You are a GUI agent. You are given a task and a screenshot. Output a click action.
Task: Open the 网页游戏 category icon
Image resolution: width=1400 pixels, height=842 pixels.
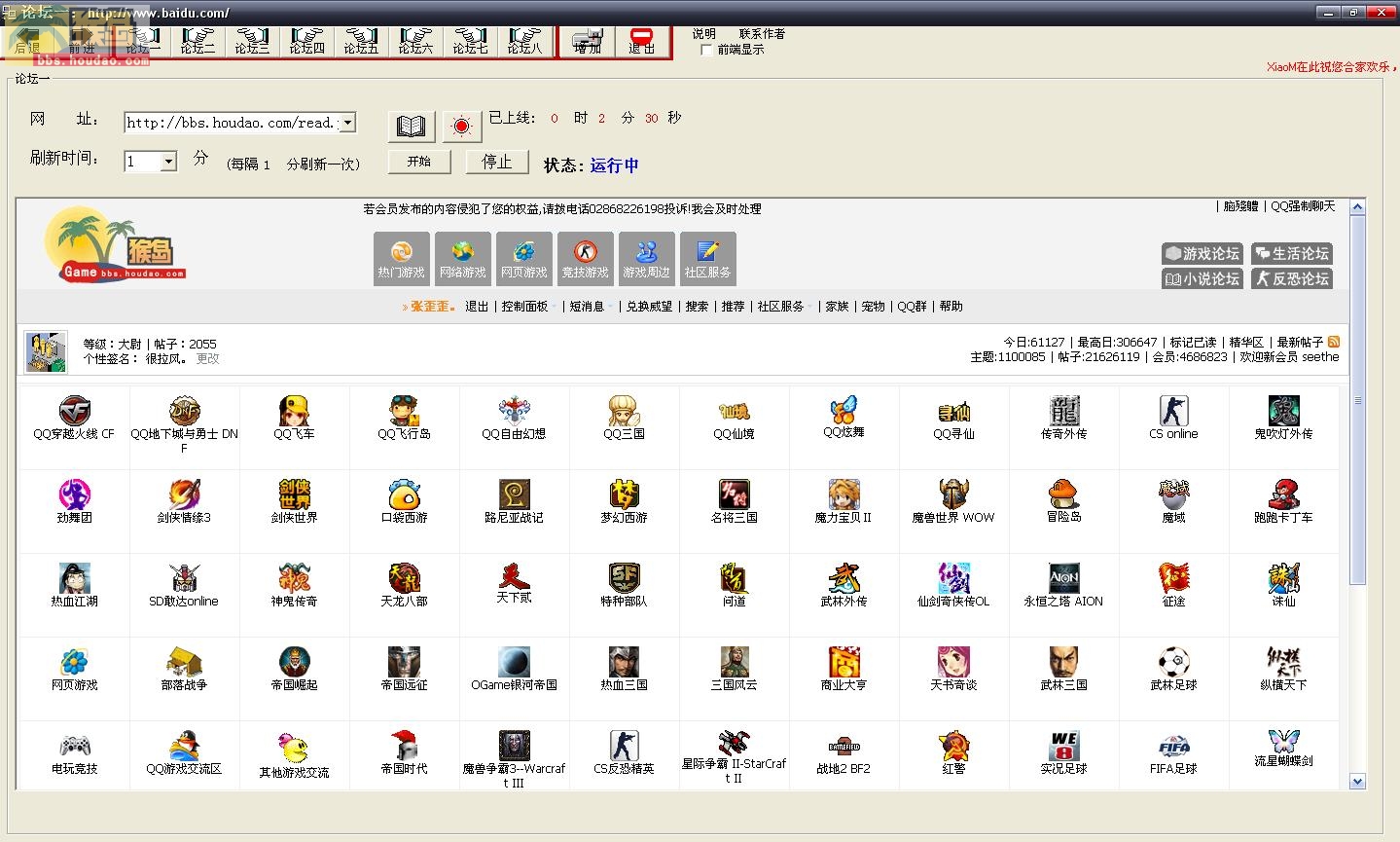click(x=524, y=259)
